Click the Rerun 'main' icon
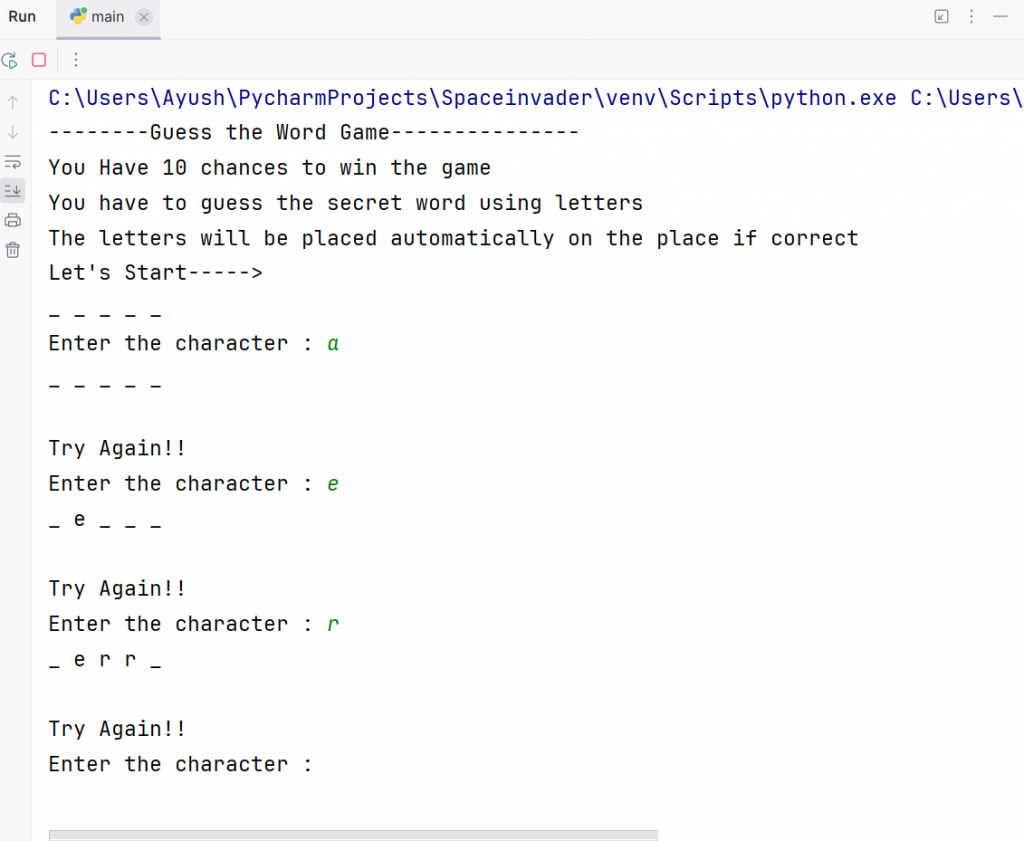This screenshot has height=841, width=1024. (x=9, y=61)
